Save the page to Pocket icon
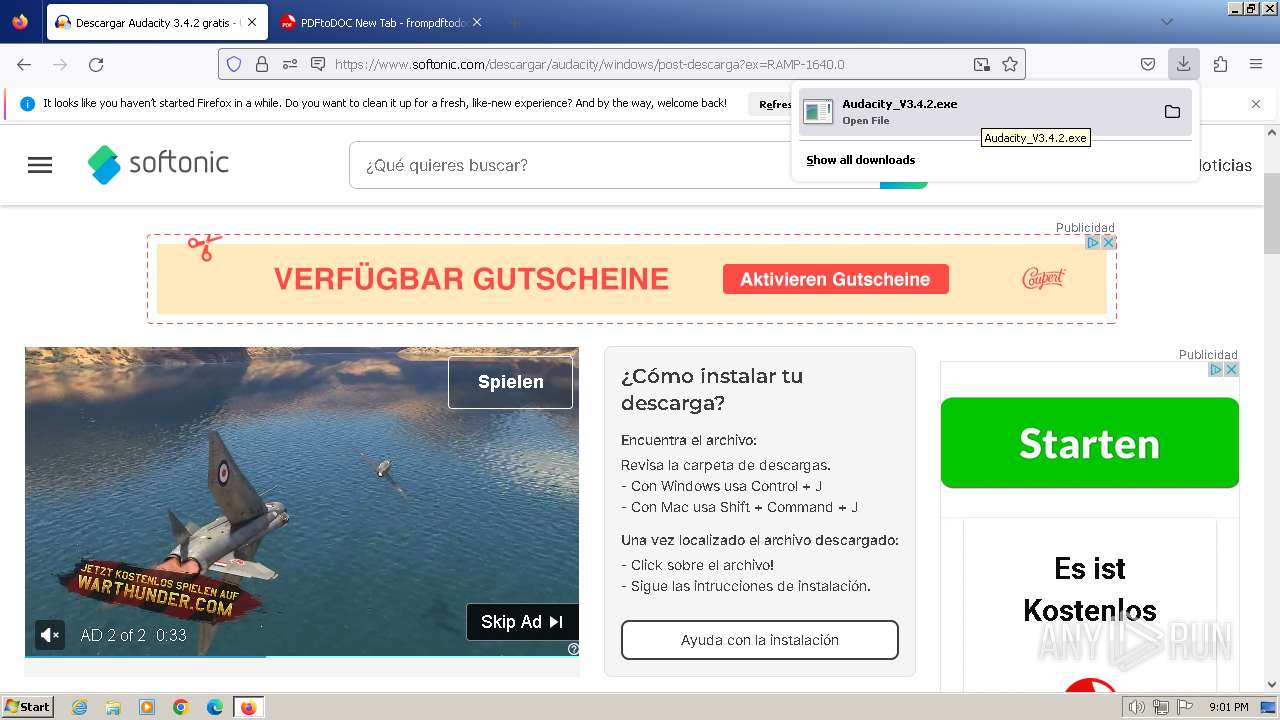Screen dimensions: 1280x720 pyautogui.click(x=1148, y=64)
